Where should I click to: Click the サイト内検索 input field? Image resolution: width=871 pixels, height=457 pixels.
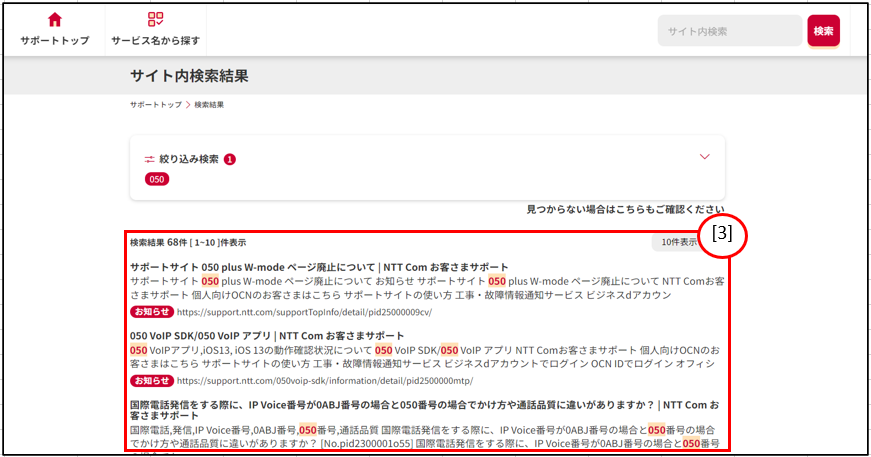[729, 31]
